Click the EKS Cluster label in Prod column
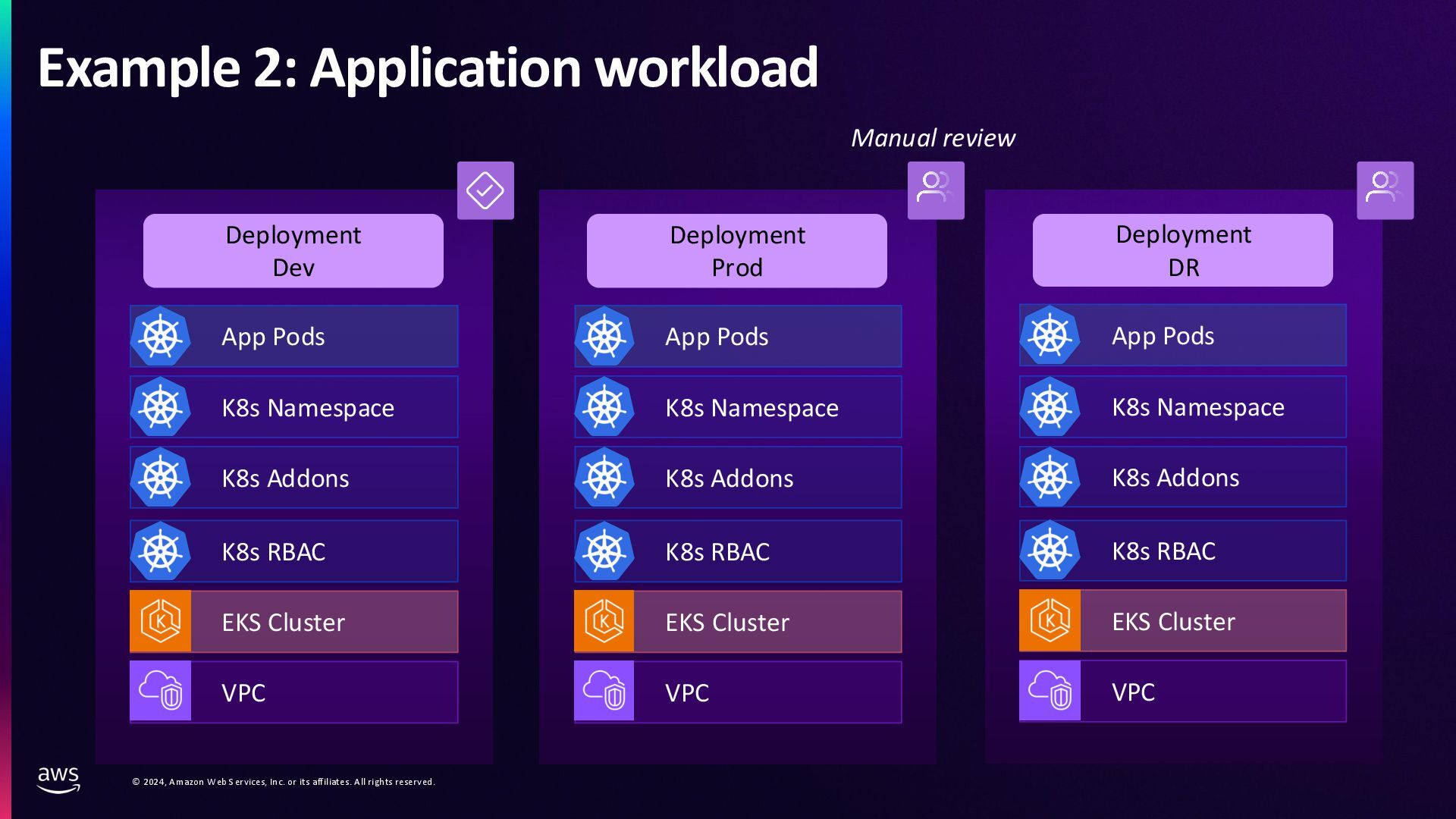 pos(726,623)
